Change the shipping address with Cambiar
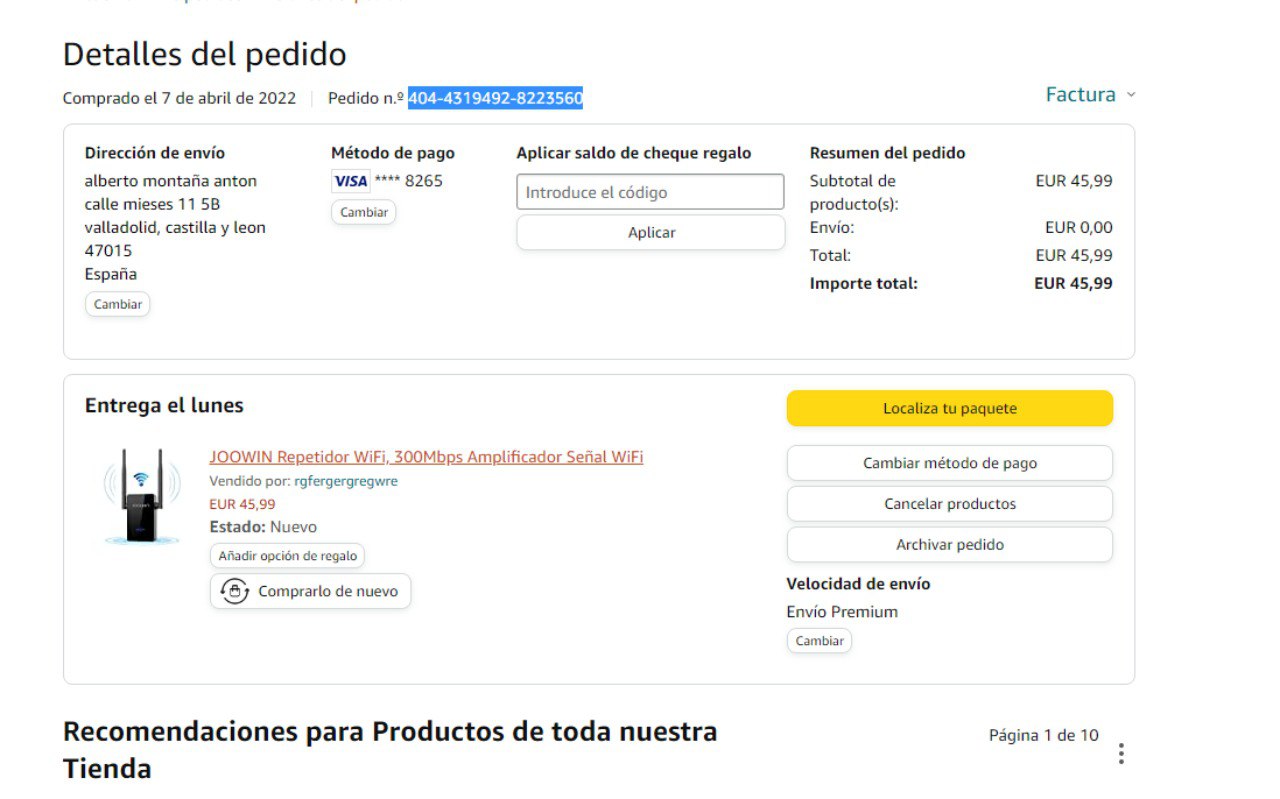 point(118,304)
